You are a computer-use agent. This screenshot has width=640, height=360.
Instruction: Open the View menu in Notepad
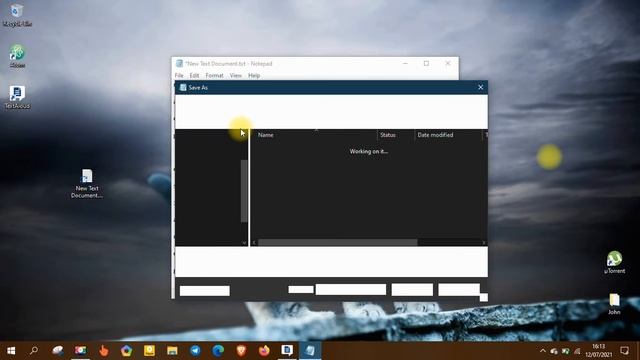[x=236, y=76]
